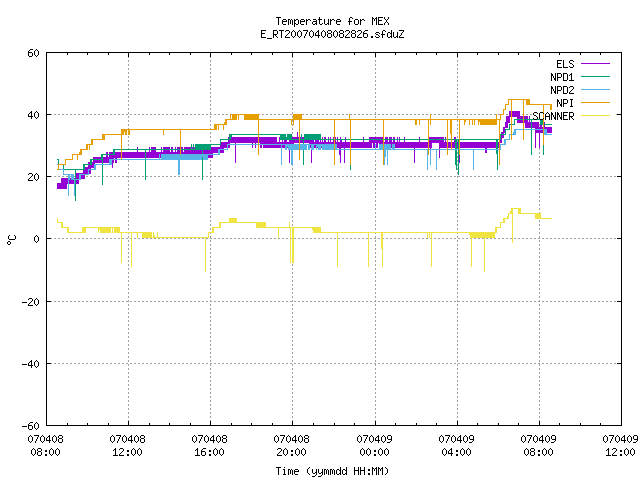Click the x-axis label 070408 12:00
The width and height of the screenshot is (640, 480).
tap(128, 446)
